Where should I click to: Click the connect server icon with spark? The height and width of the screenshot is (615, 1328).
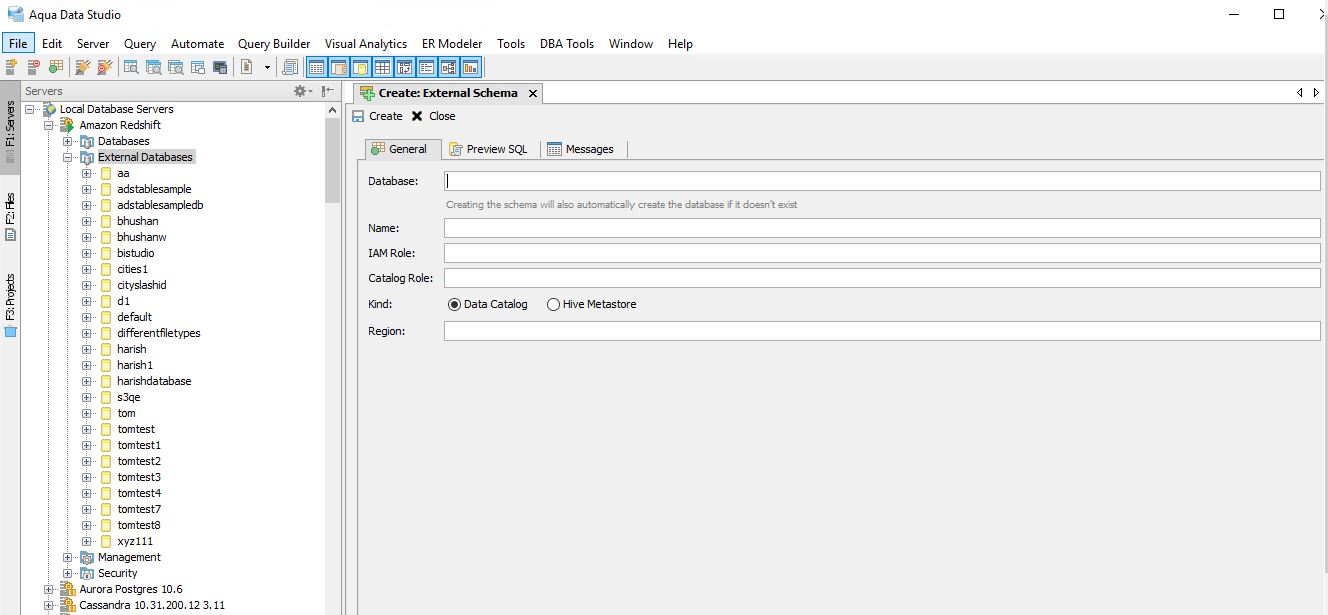[83, 67]
